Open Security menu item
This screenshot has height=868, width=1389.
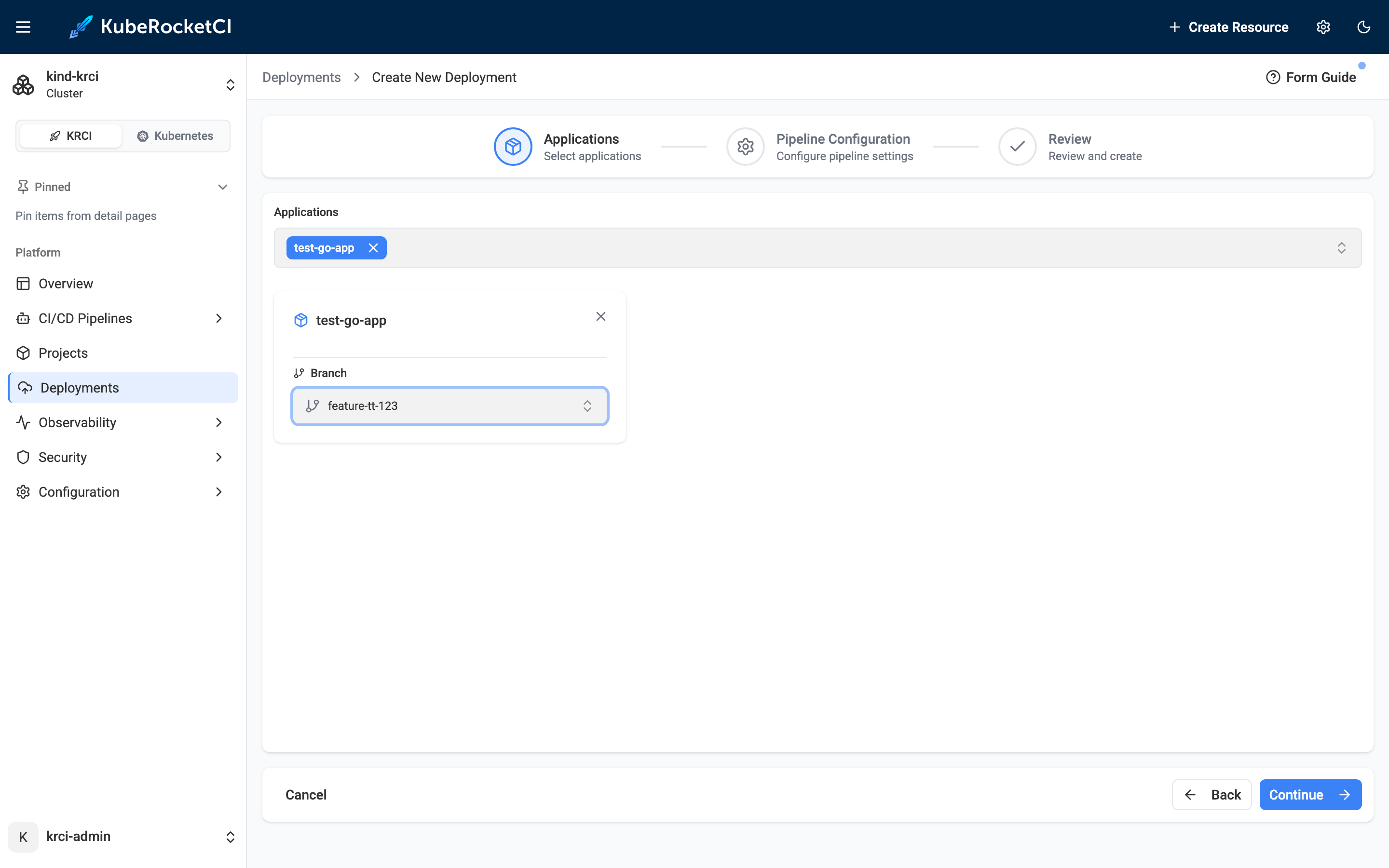(x=123, y=457)
